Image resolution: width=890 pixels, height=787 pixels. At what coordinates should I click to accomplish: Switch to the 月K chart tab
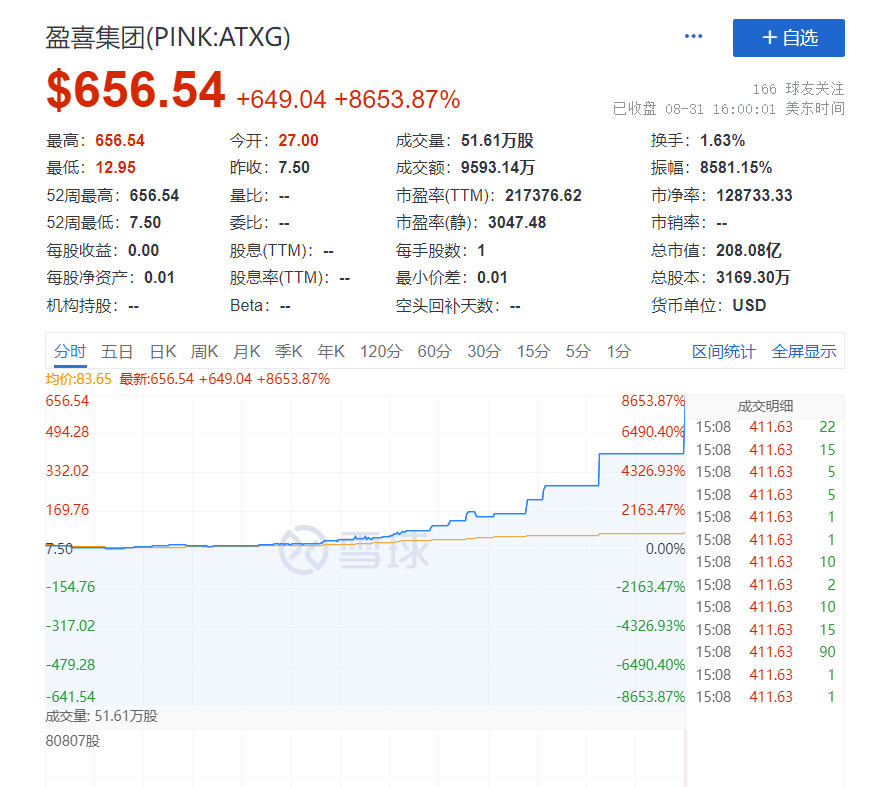click(x=246, y=352)
